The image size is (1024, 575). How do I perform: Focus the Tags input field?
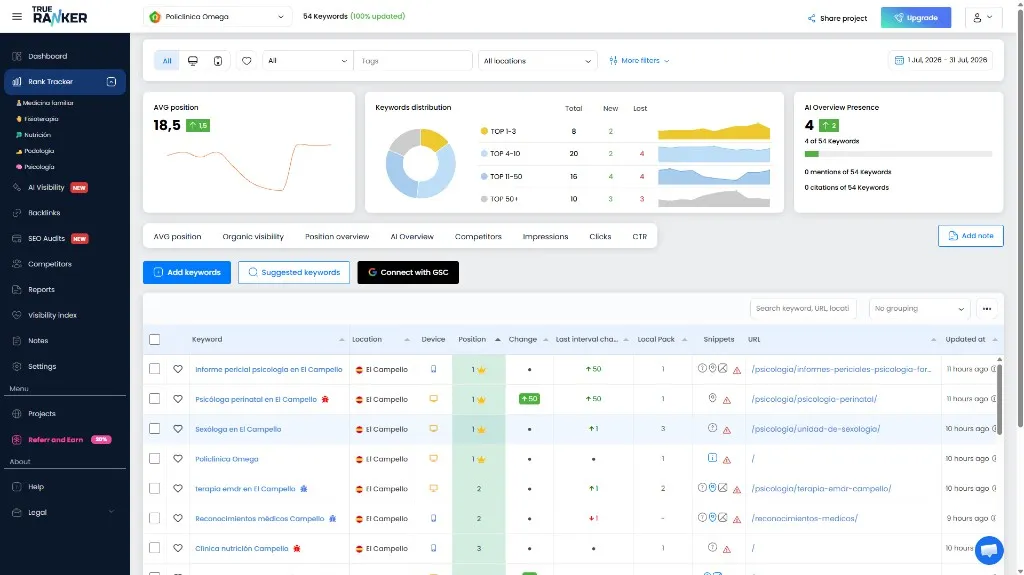(413, 61)
